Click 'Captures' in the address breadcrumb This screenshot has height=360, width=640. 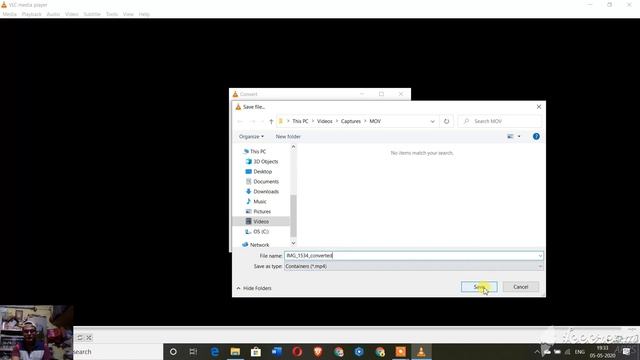coord(351,121)
